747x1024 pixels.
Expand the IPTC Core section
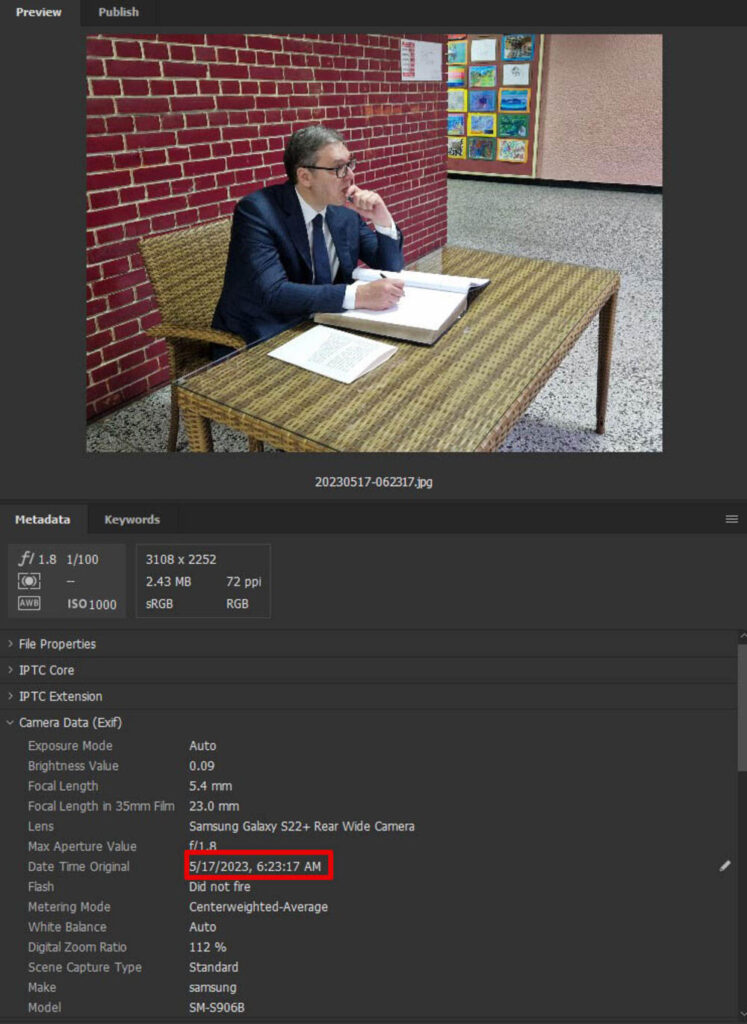(46, 670)
